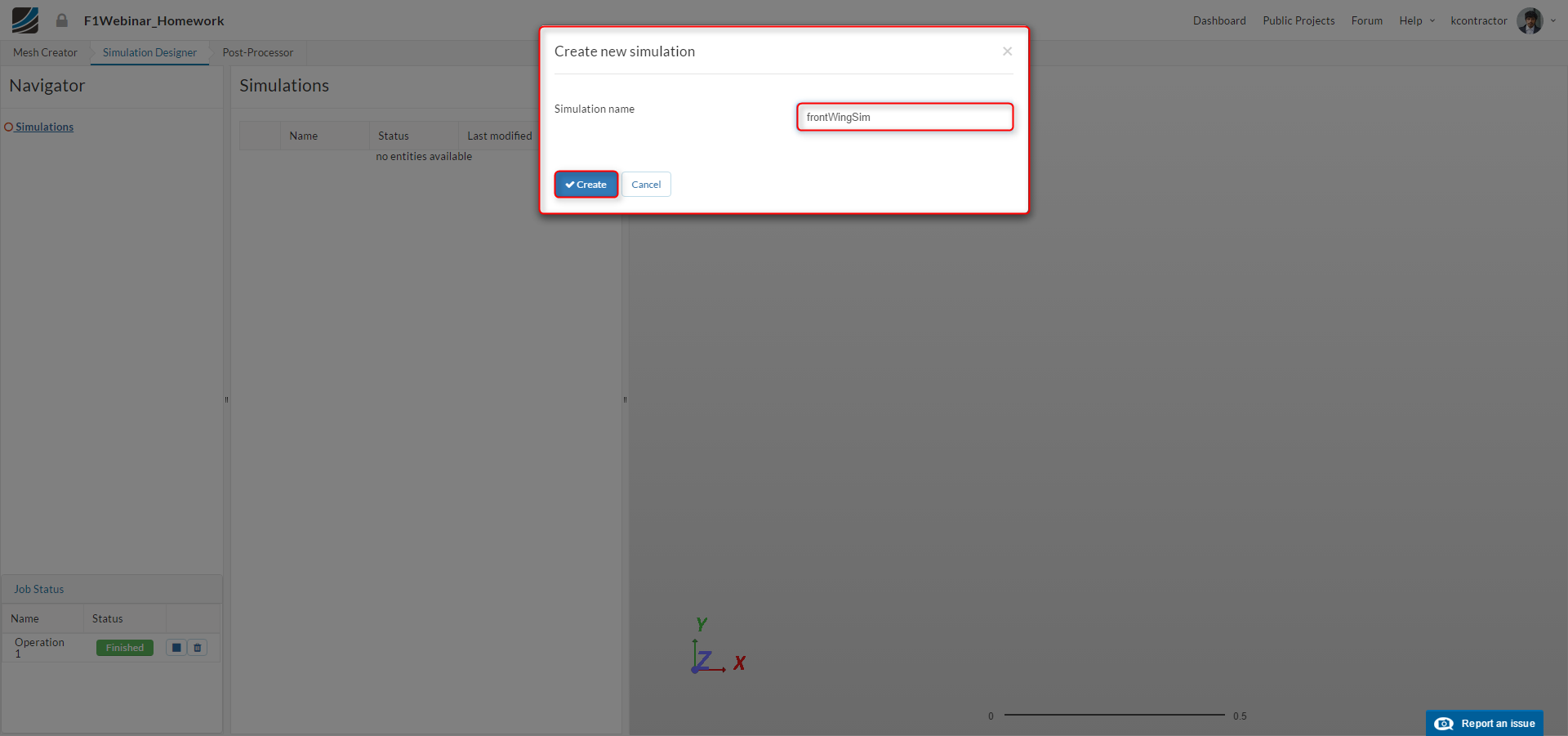Visit the Forum link
Viewport: 1568px width, 736px height.
tap(1367, 20)
